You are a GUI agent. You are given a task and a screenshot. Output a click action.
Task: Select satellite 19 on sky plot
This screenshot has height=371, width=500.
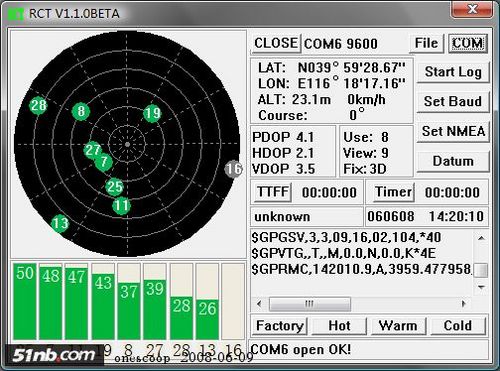pos(152,113)
